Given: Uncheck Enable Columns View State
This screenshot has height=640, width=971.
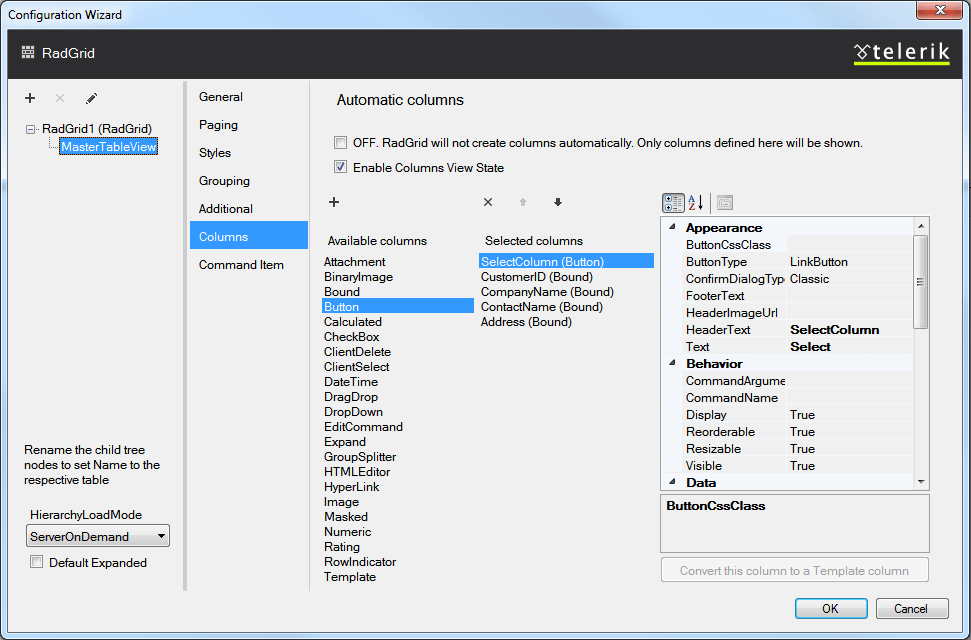Looking at the screenshot, I should tap(341, 167).
